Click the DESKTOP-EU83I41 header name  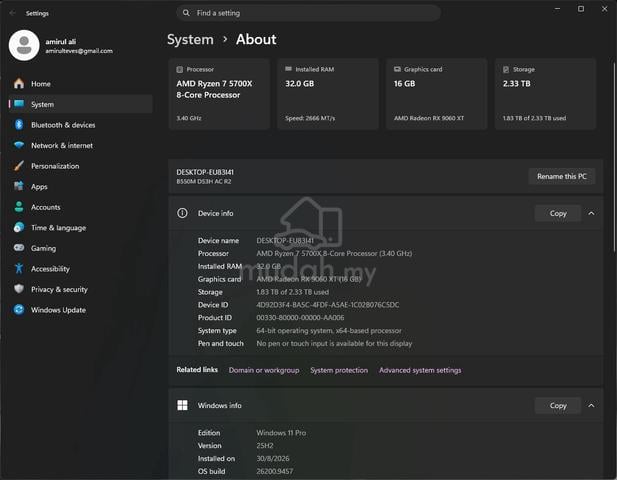tap(205, 172)
